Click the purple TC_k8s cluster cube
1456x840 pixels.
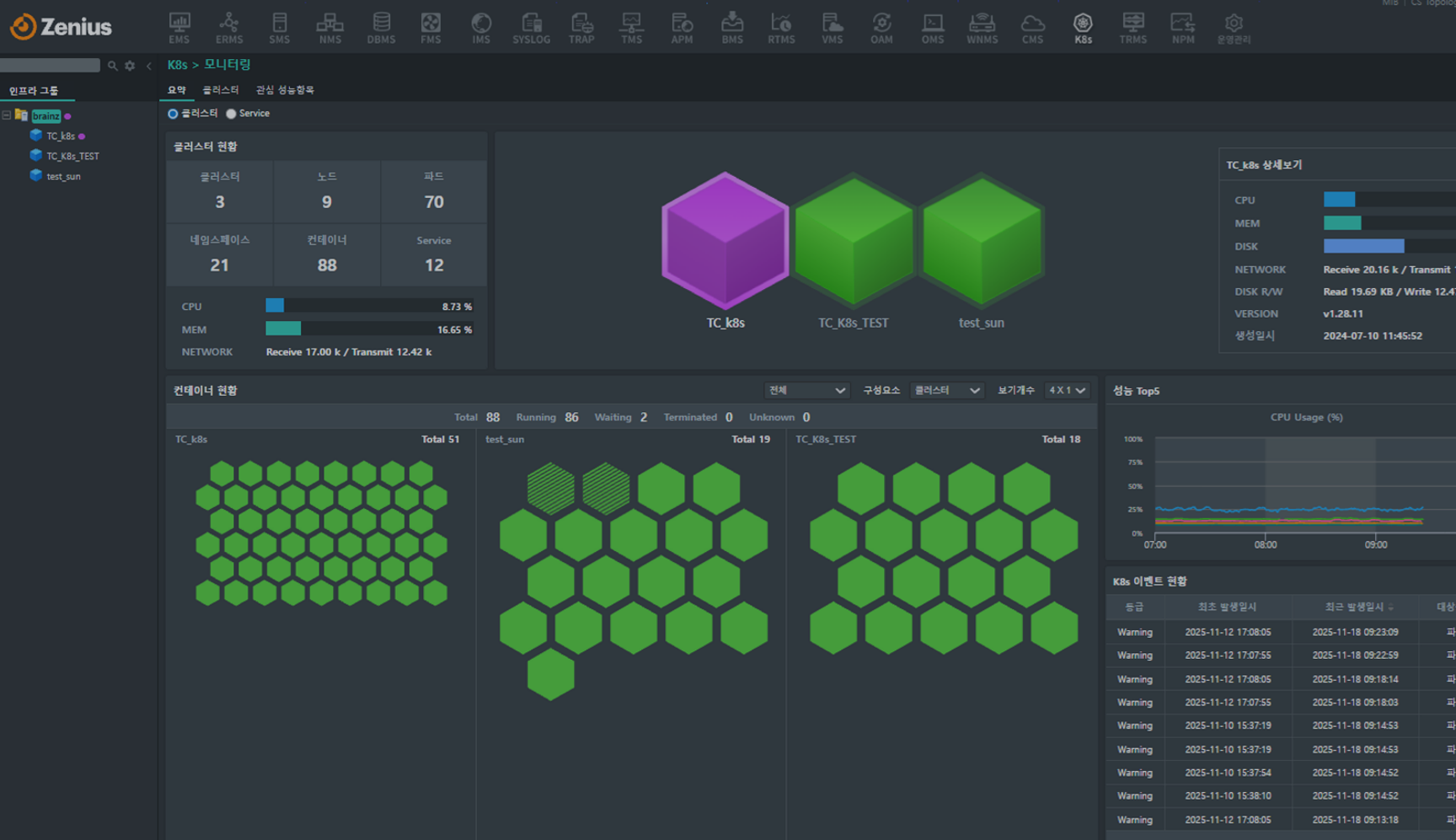pos(725,240)
